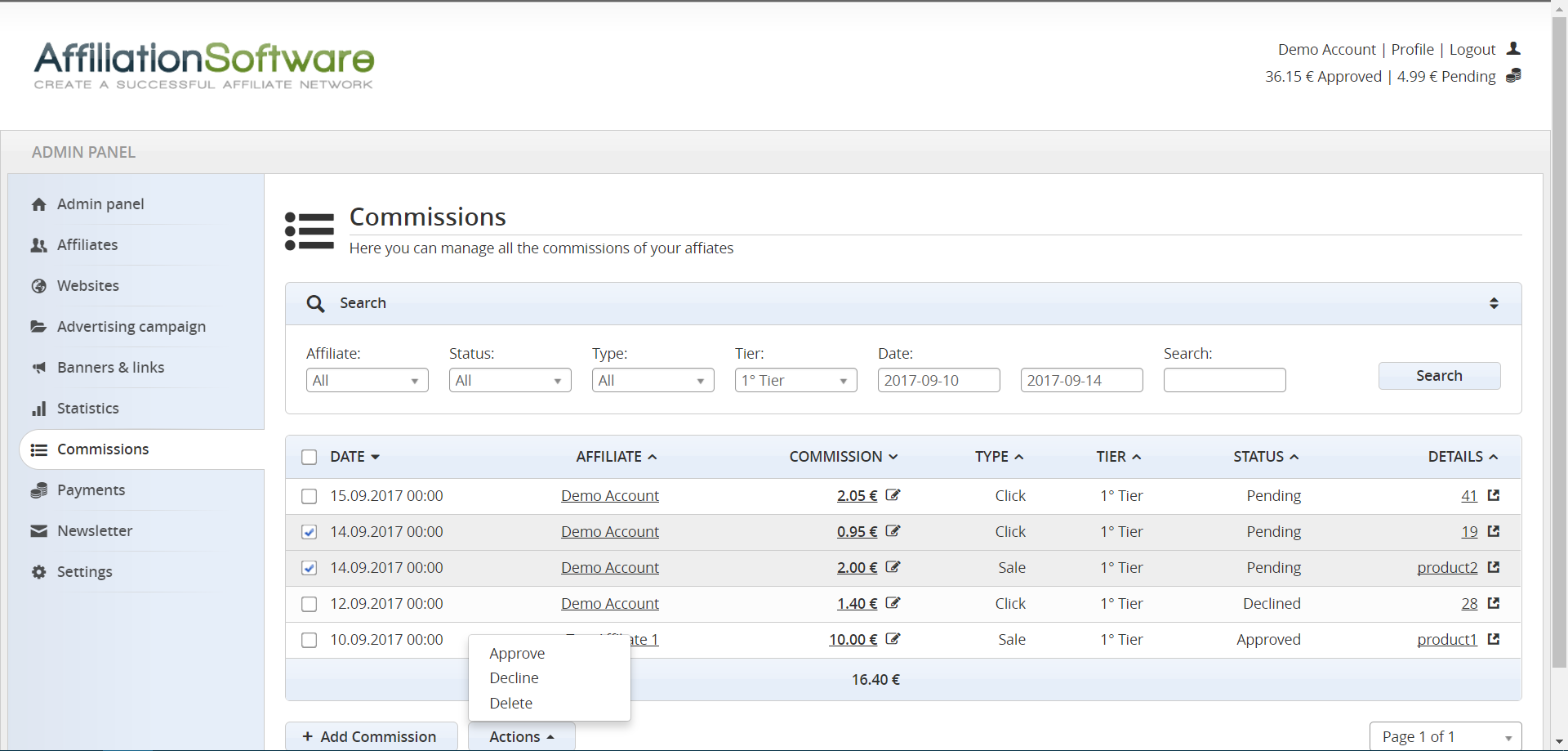Click the magnifier icon in the Search panel
This screenshot has width=1568, height=751.
315,304
